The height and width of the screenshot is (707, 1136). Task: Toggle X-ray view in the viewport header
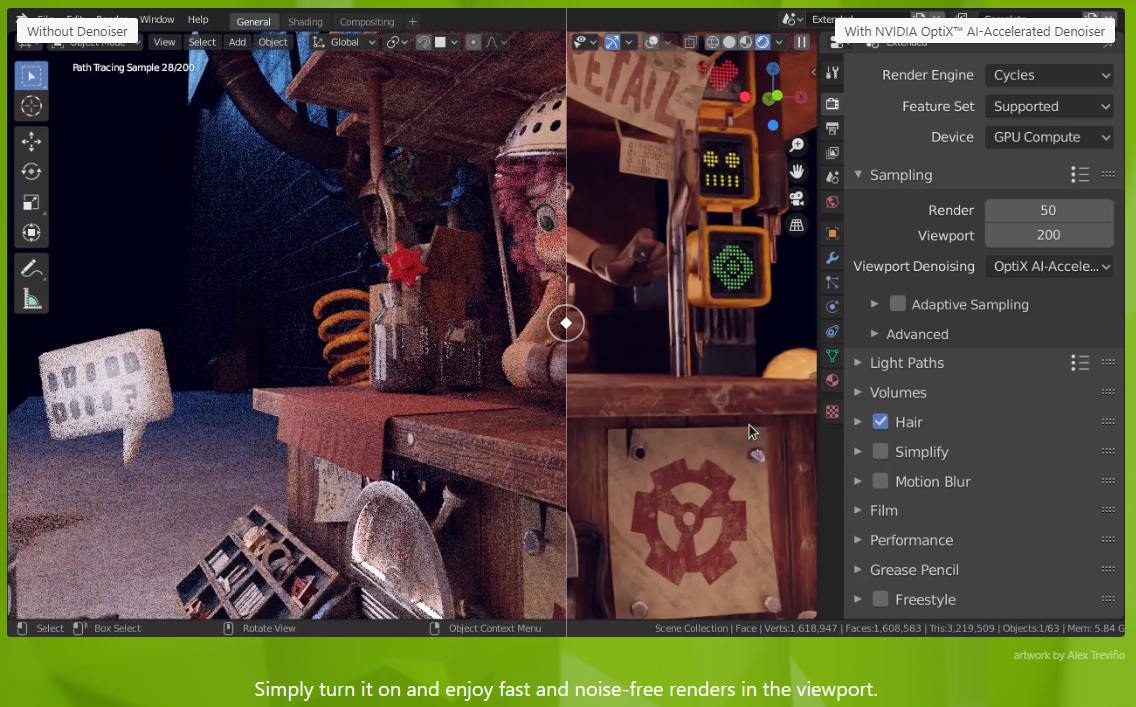click(x=690, y=42)
